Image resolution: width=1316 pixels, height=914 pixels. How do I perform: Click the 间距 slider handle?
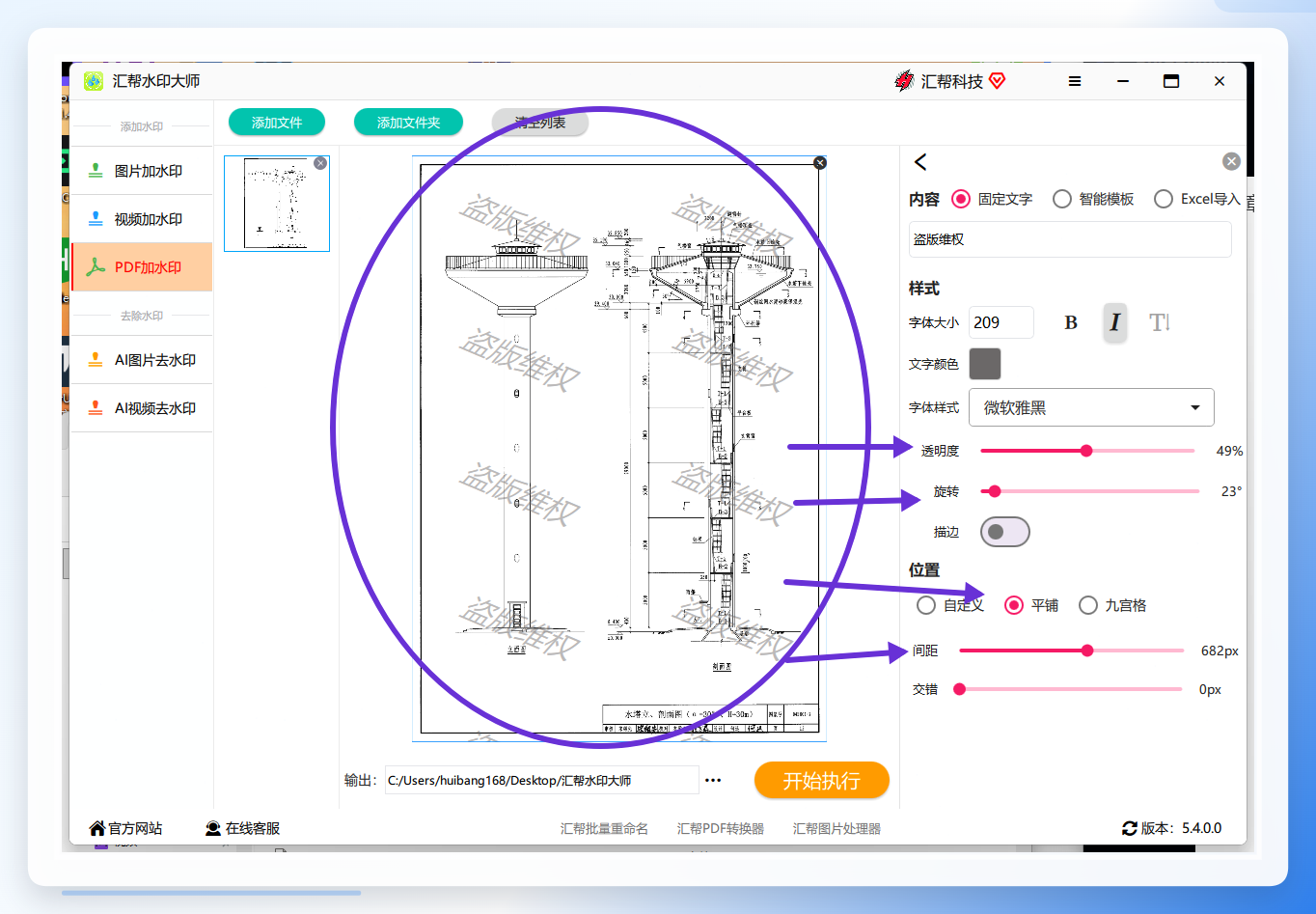[1087, 651]
